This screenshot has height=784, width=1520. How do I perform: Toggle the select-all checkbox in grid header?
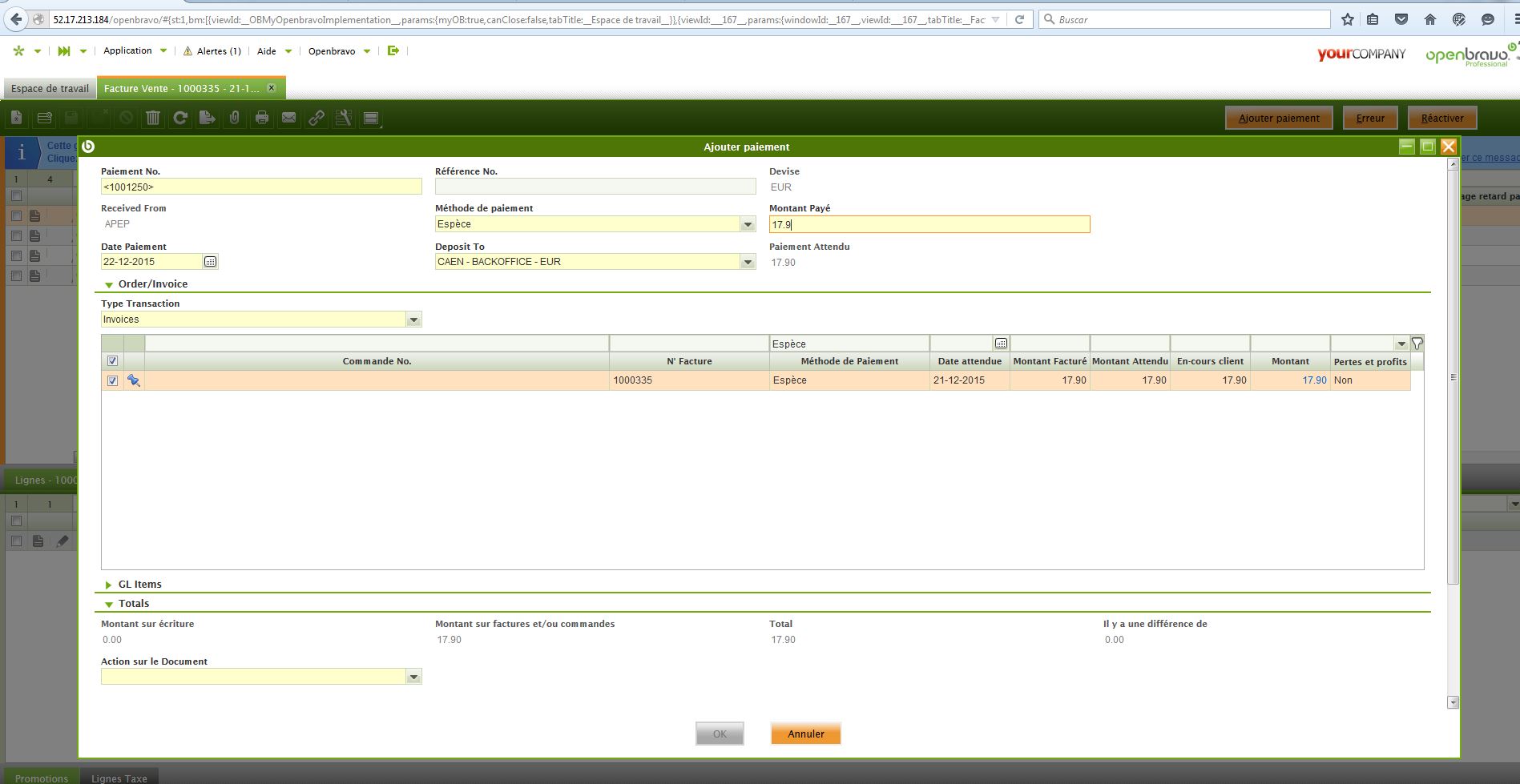(112, 361)
